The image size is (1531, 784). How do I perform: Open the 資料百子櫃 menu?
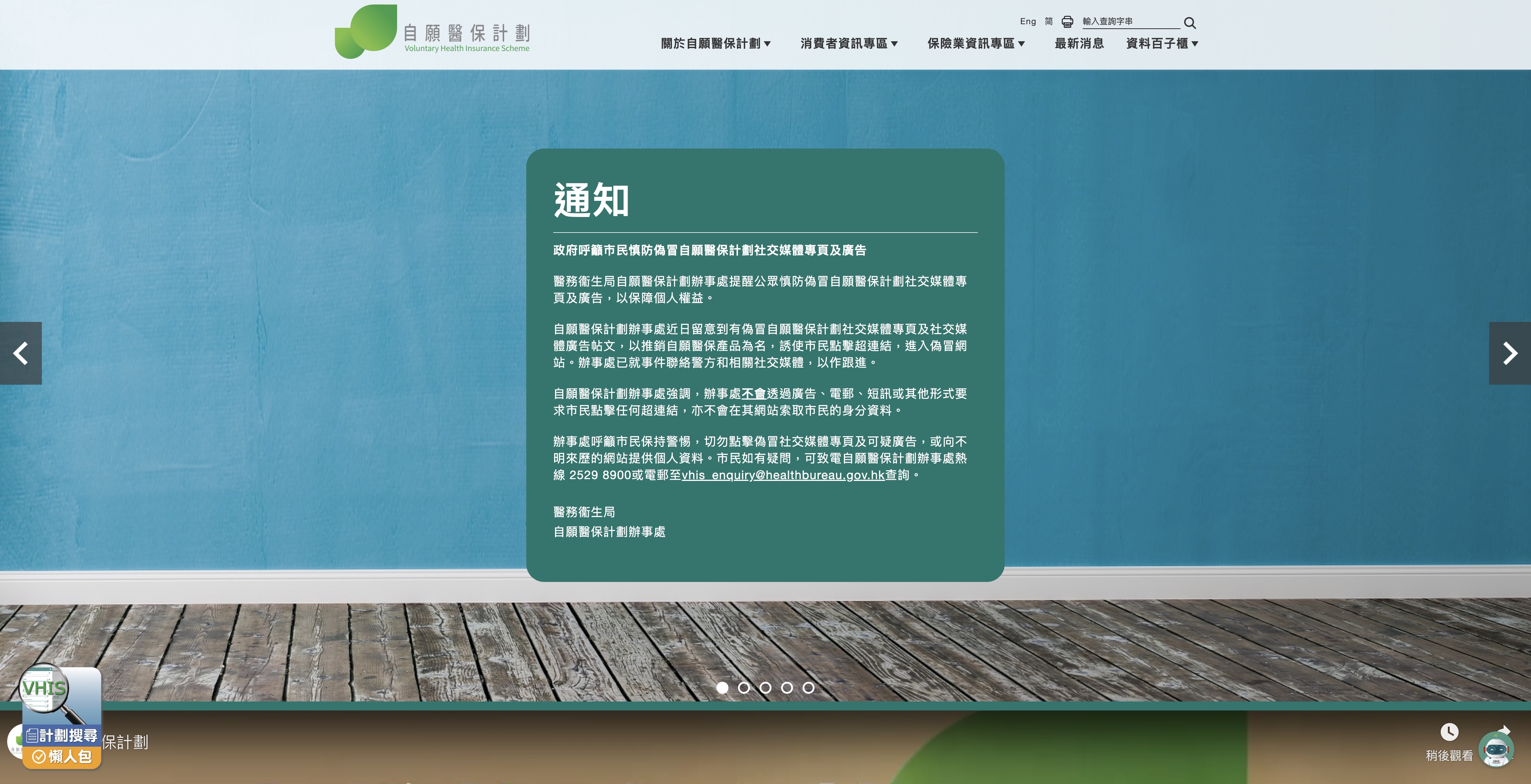click(x=1157, y=43)
